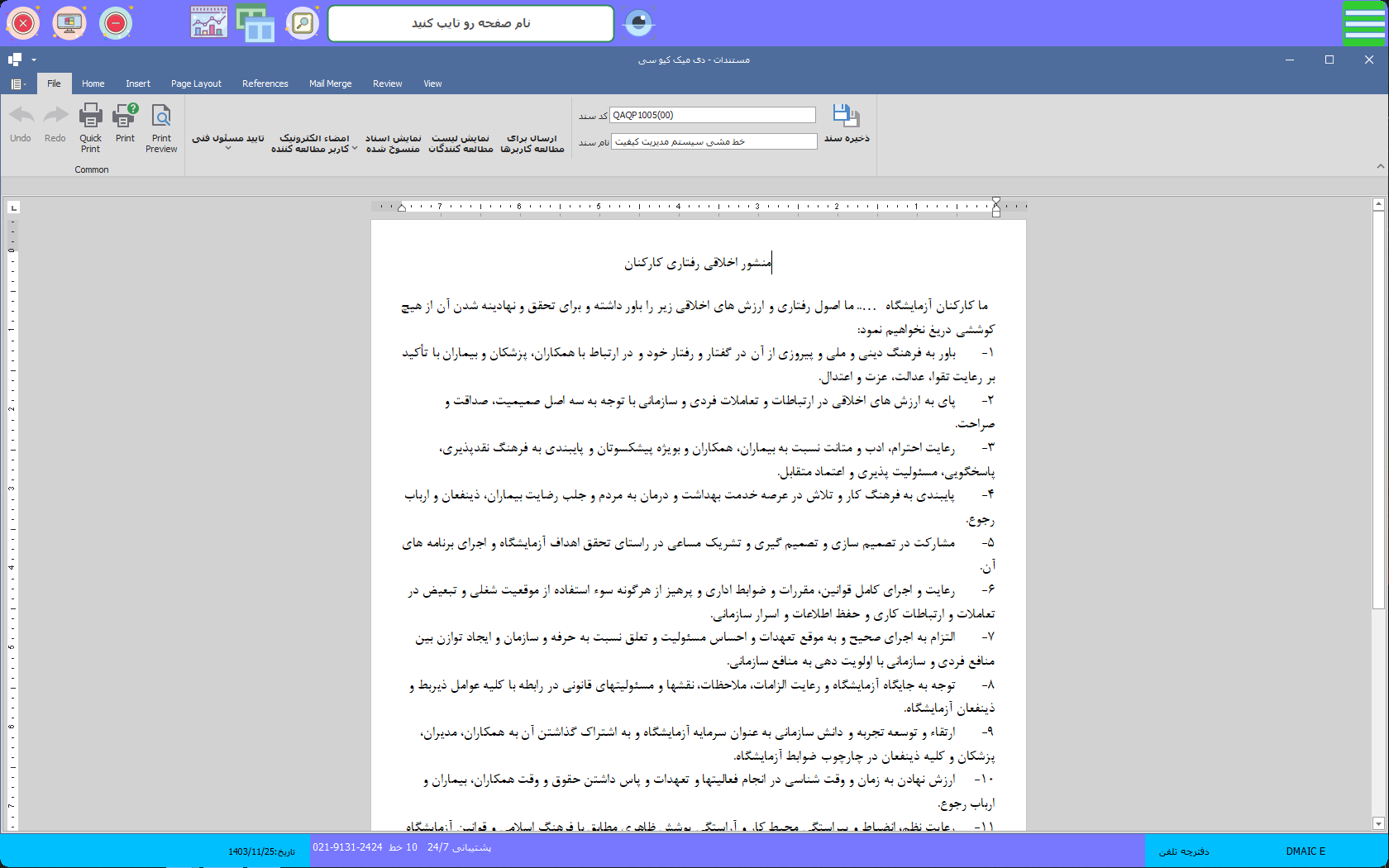Image resolution: width=1389 pixels, height=868 pixels.
Task: Click the vertical scrollbar of the document
Action: [x=1377, y=413]
